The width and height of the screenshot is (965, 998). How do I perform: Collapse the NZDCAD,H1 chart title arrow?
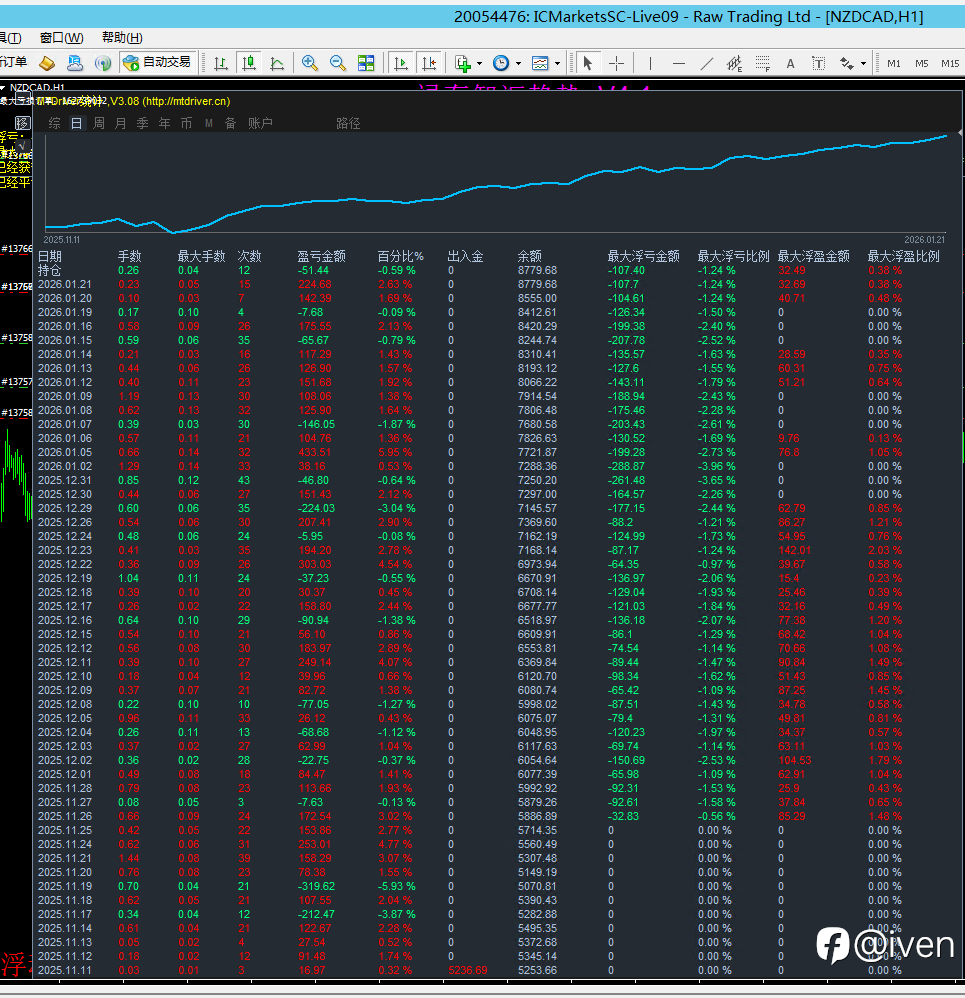tap(3, 88)
